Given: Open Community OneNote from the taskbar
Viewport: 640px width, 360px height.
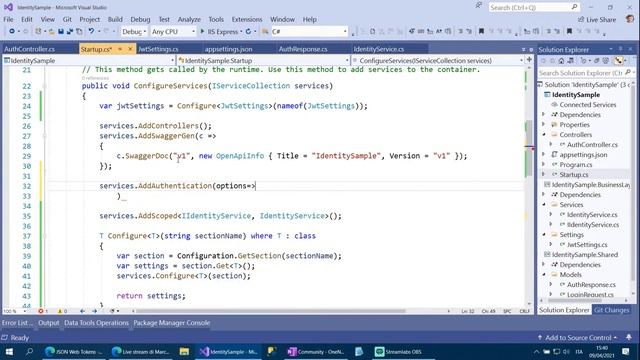Looking at the screenshot, I should click(316, 351).
